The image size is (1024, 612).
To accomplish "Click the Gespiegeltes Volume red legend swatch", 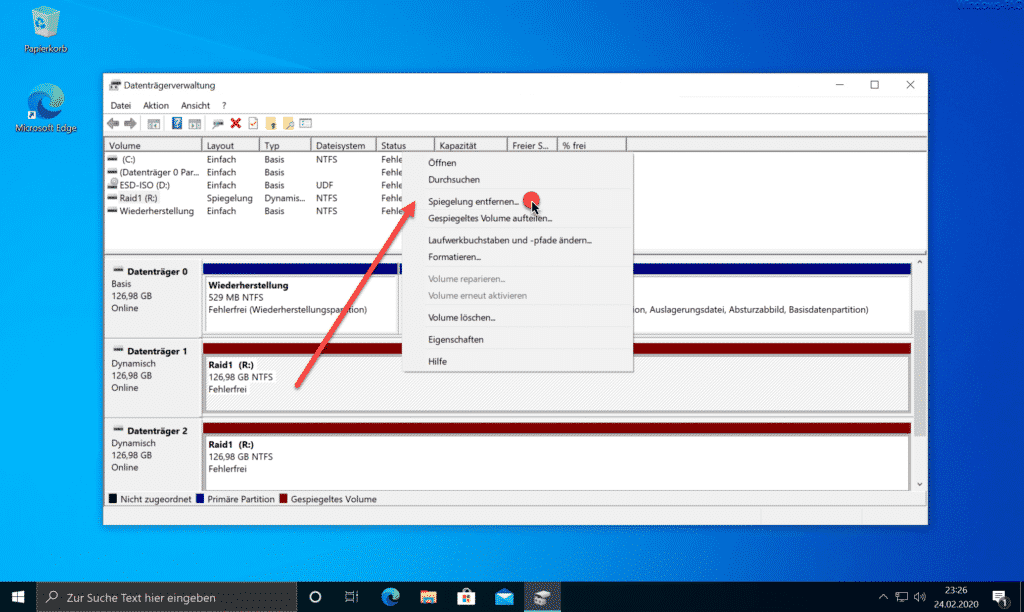I will (283, 498).
